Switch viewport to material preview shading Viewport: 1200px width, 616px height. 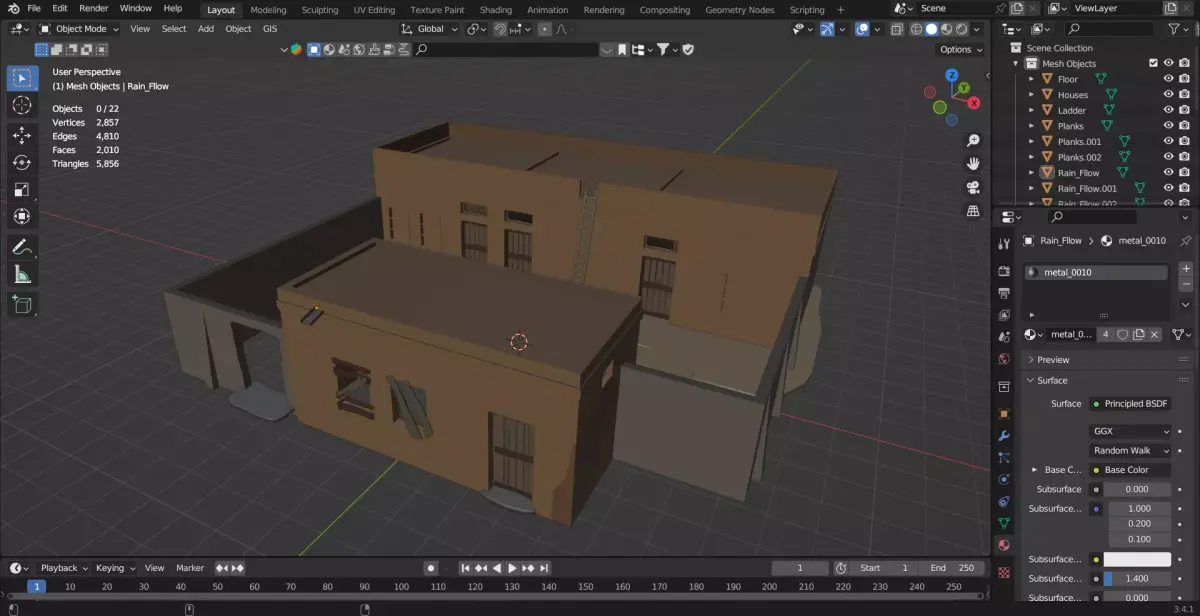946,29
